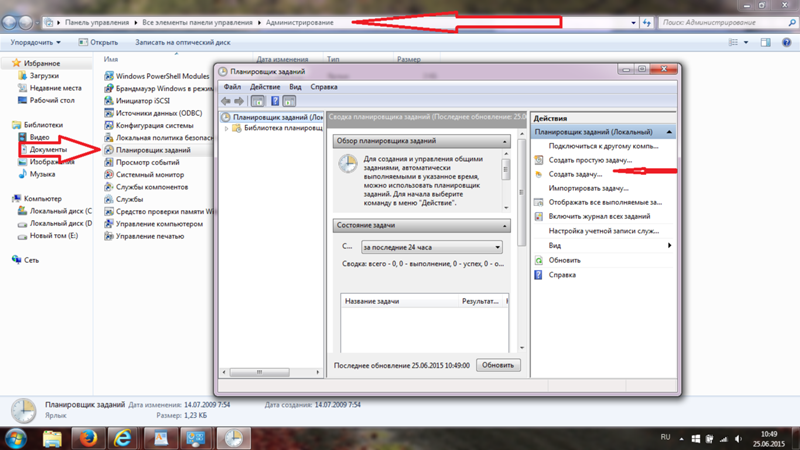Select Планировщик заданий in file list

point(147,150)
